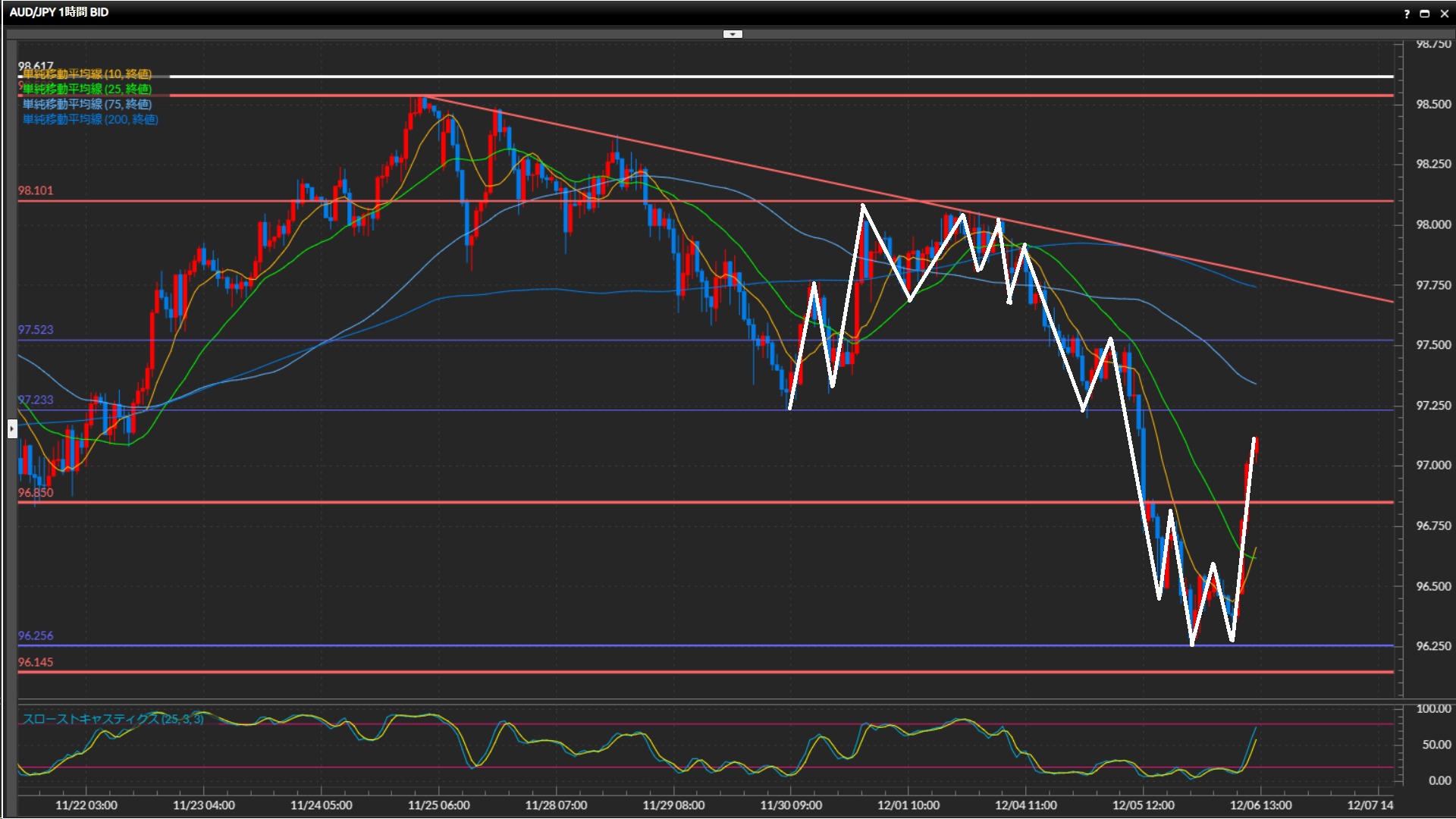Click the 200-period moving average label
This screenshot has height=819, width=1456.
tap(90, 119)
